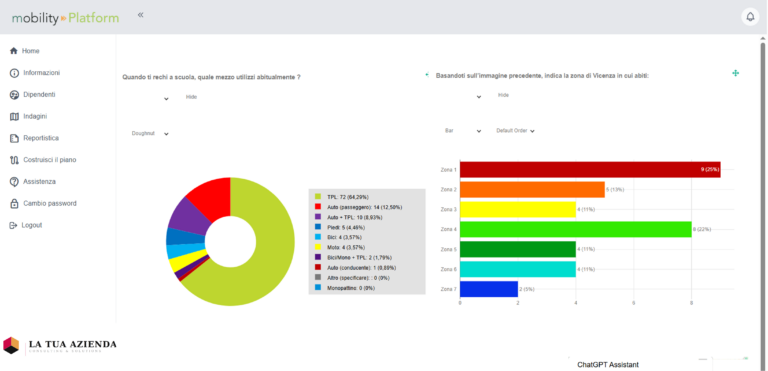Open the ChatGPT Assistant panel

point(608,365)
